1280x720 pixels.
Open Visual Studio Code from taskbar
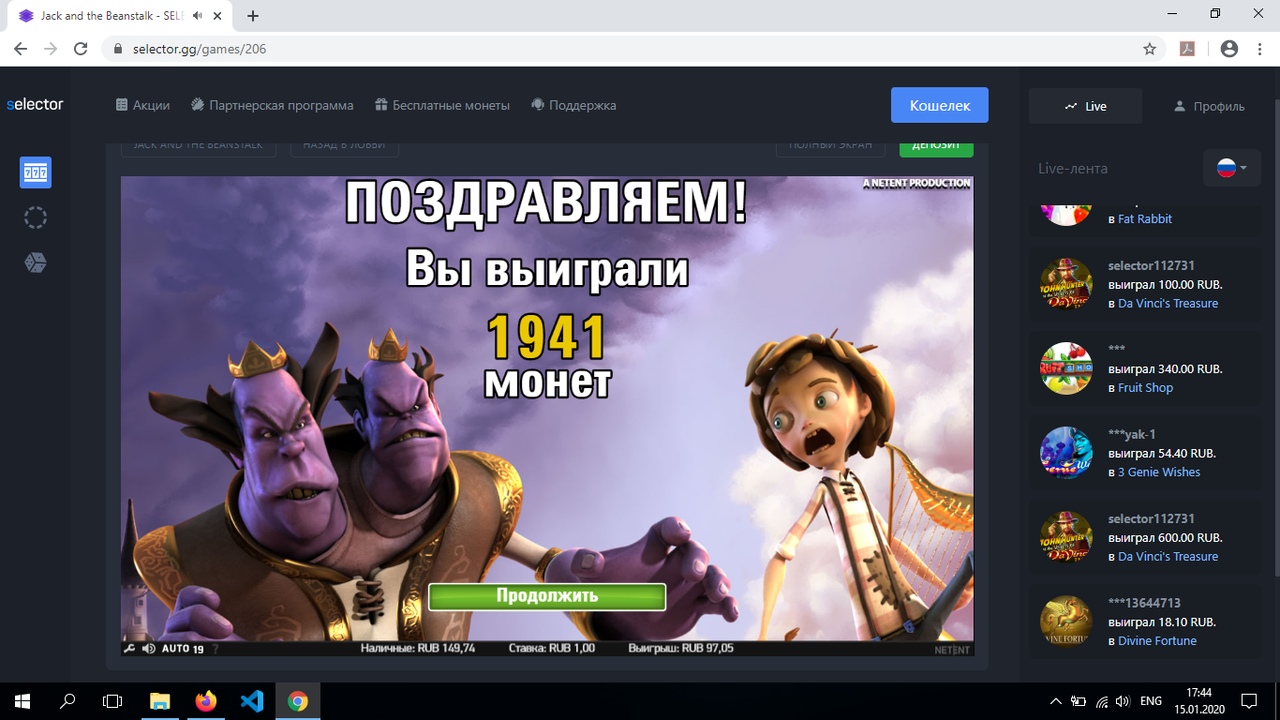point(252,701)
